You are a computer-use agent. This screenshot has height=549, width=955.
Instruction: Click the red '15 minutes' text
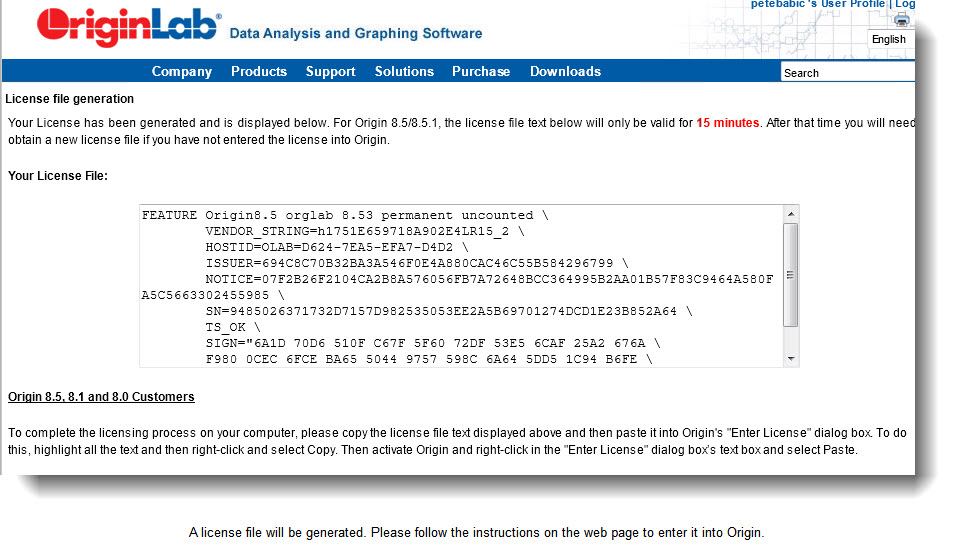[x=728, y=122]
